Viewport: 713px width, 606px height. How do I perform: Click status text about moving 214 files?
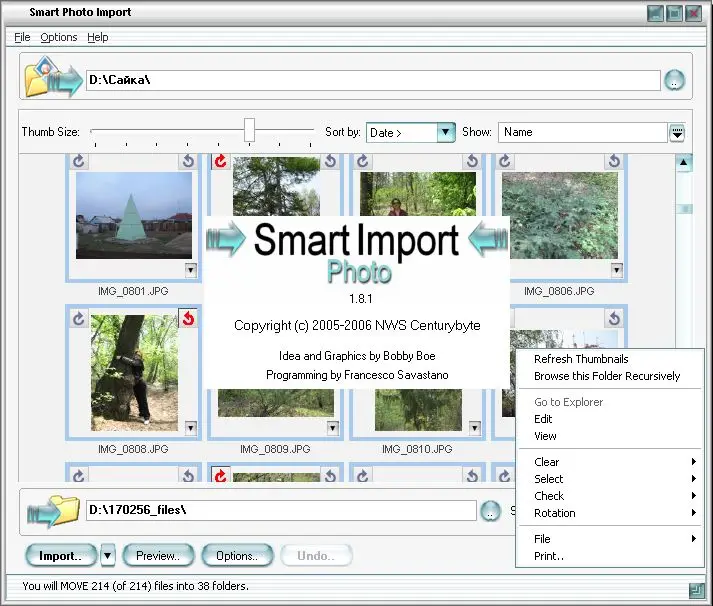pos(136,586)
